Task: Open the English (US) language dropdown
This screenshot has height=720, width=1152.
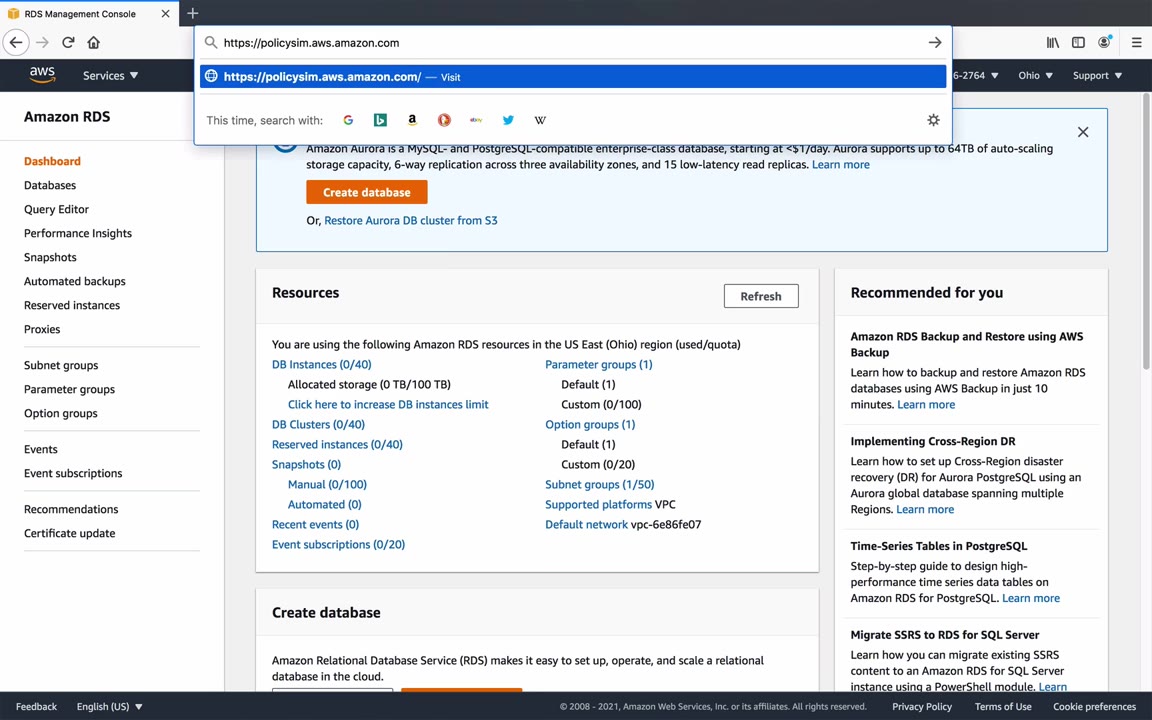Action: (109, 706)
